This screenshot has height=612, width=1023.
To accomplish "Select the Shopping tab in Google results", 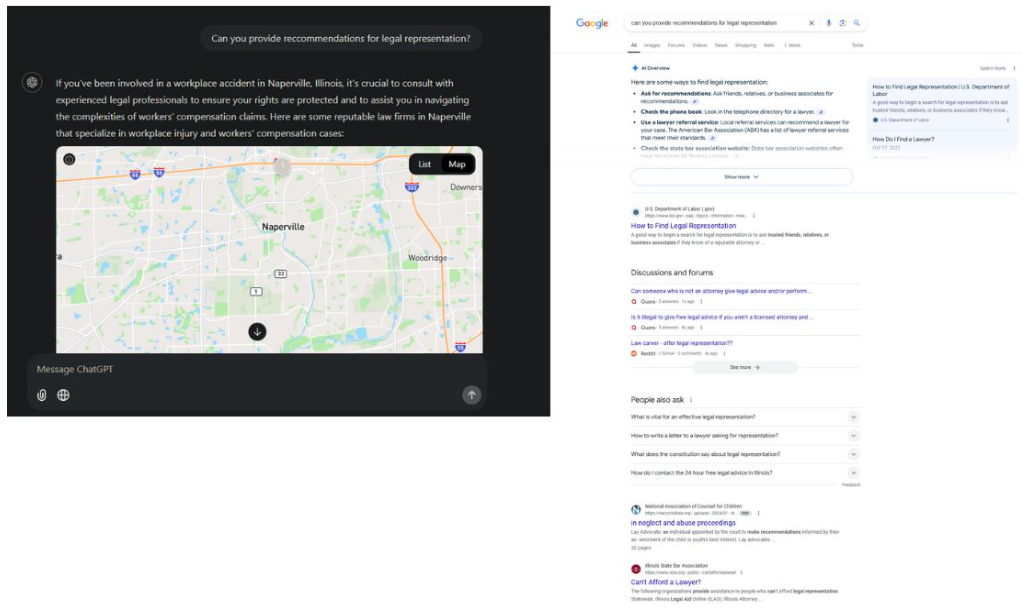I will 746,46.
